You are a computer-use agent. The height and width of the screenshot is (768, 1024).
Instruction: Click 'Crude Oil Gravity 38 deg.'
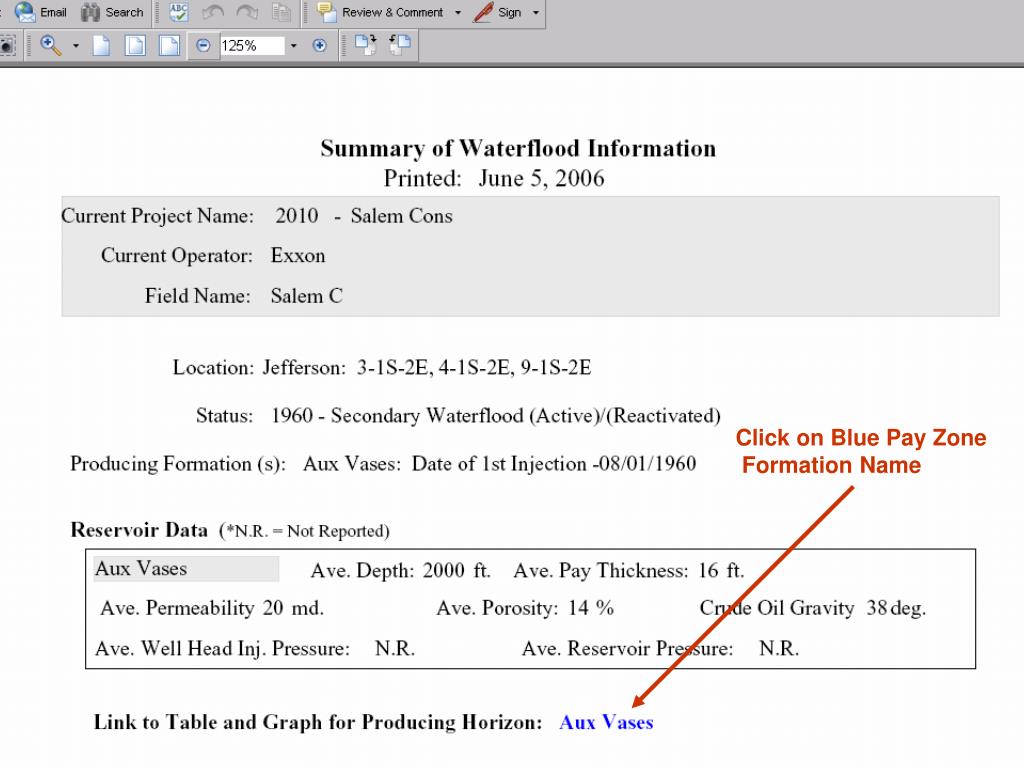812,608
